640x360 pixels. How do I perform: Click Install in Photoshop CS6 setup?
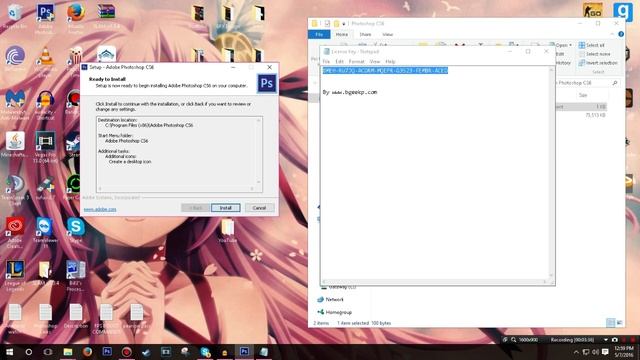[x=226, y=208]
